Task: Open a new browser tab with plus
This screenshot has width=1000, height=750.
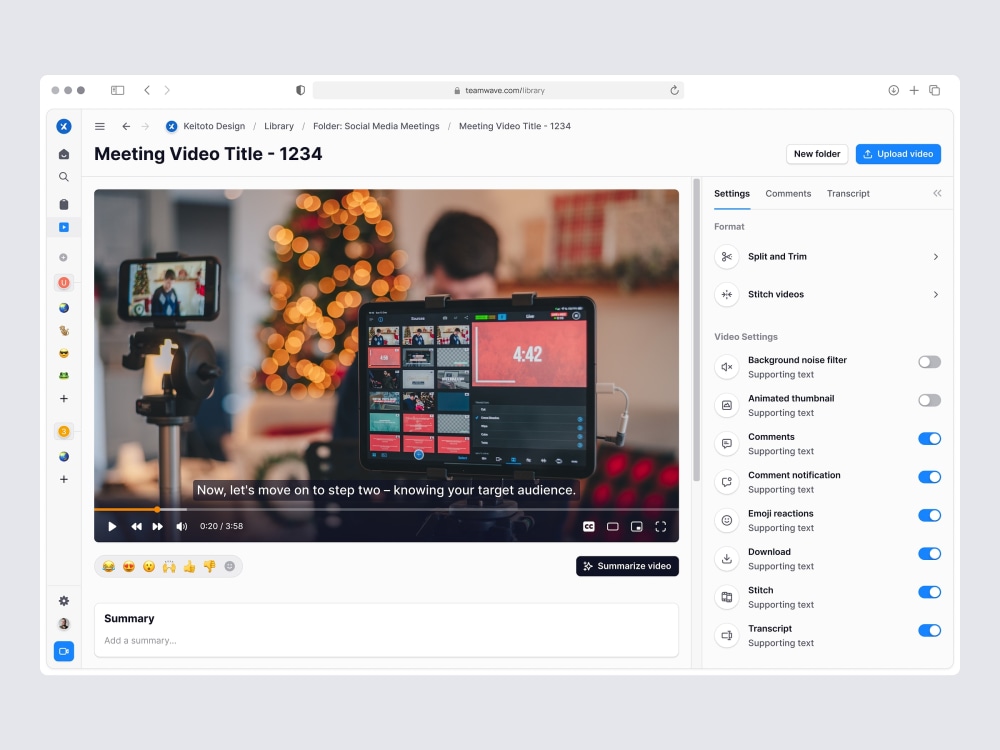Action: 914,90
